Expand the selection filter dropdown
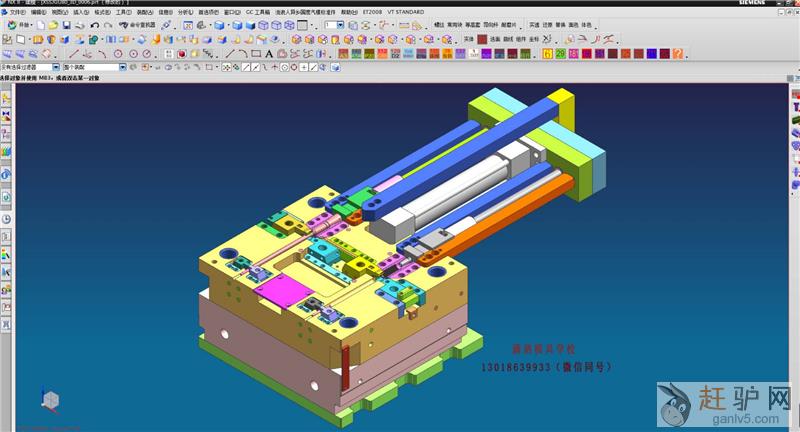800x432 pixels. (x=56, y=67)
